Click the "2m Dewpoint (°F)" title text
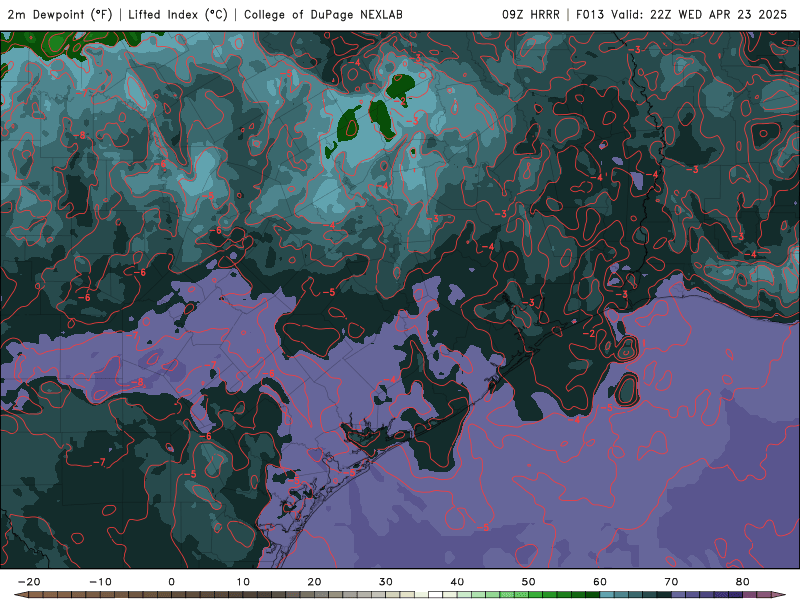Screen dimensions: 800x600 pyautogui.click(x=60, y=15)
